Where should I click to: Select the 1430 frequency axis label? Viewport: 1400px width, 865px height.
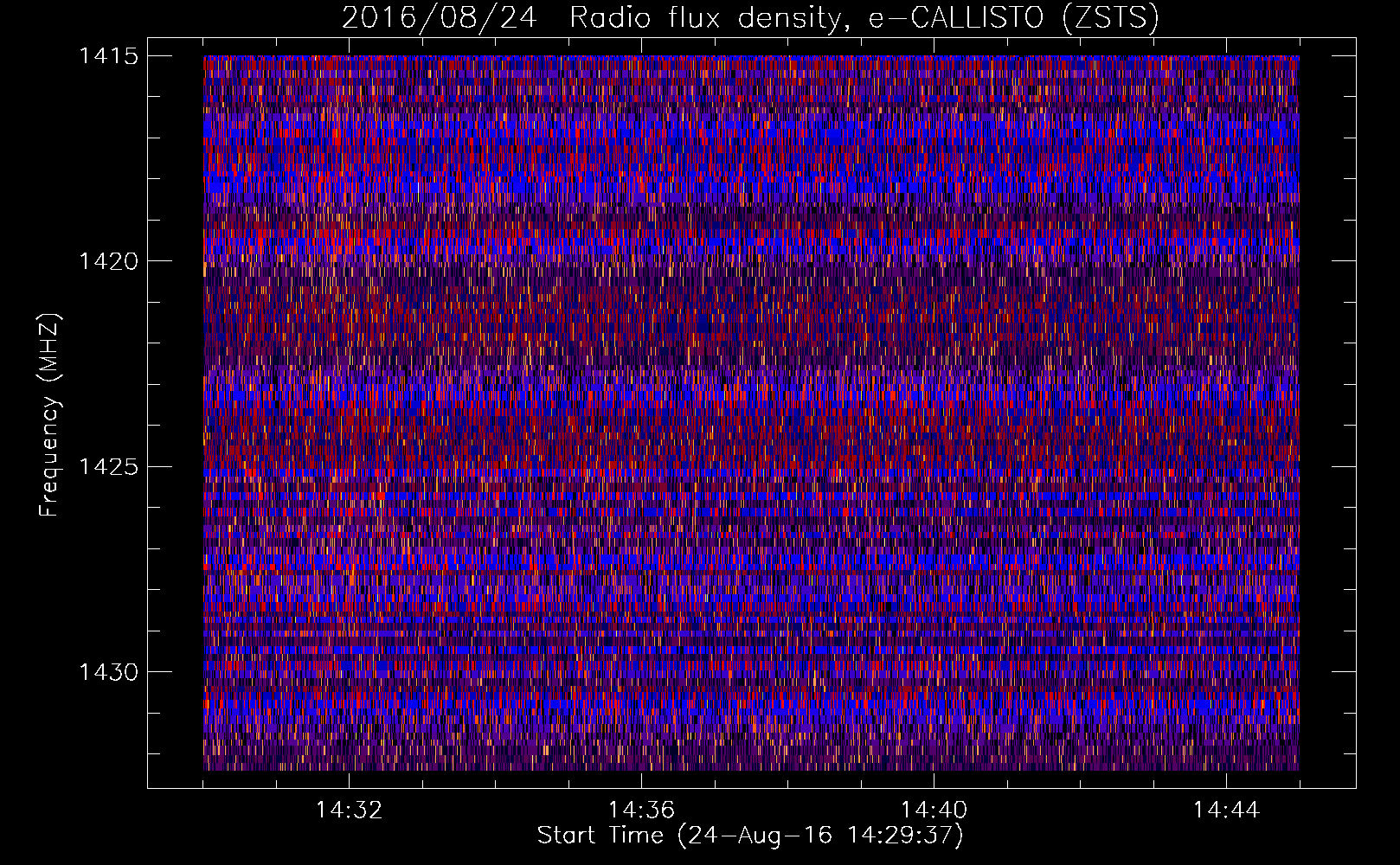[108, 672]
